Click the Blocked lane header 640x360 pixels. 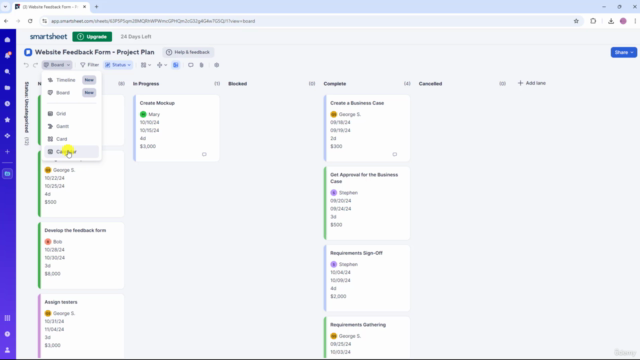[x=238, y=84]
